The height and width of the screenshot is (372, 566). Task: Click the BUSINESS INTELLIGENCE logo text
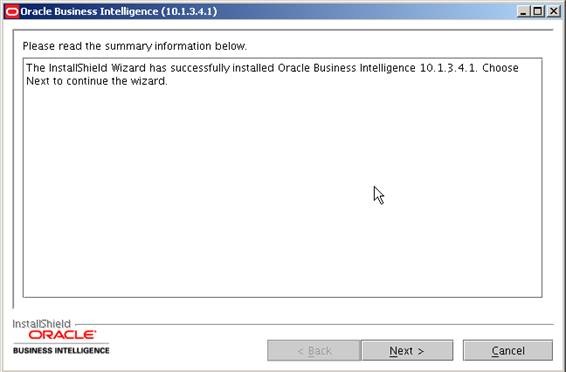point(61,350)
